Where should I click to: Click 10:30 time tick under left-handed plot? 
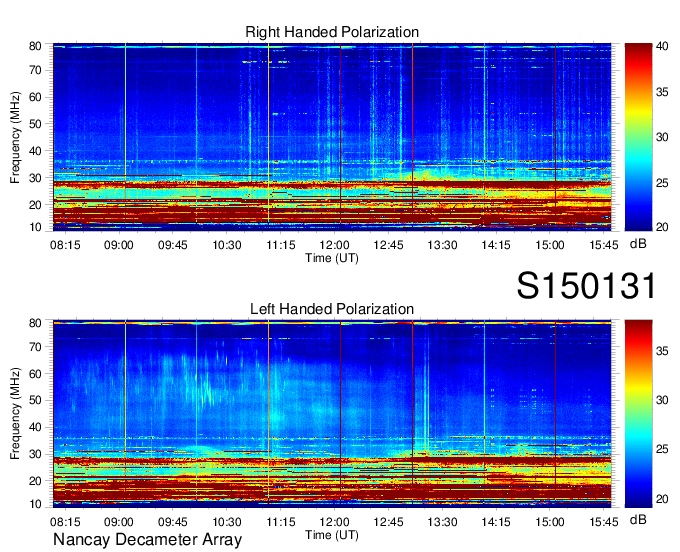tap(227, 522)
